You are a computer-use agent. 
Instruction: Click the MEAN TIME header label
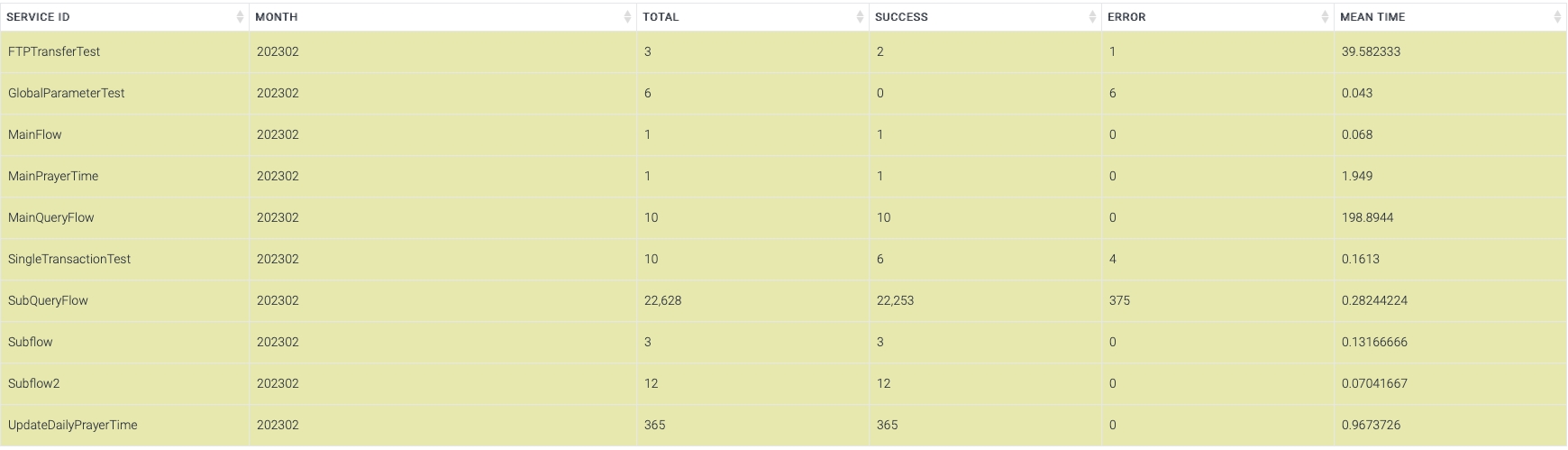click(x=1372, y=17)
